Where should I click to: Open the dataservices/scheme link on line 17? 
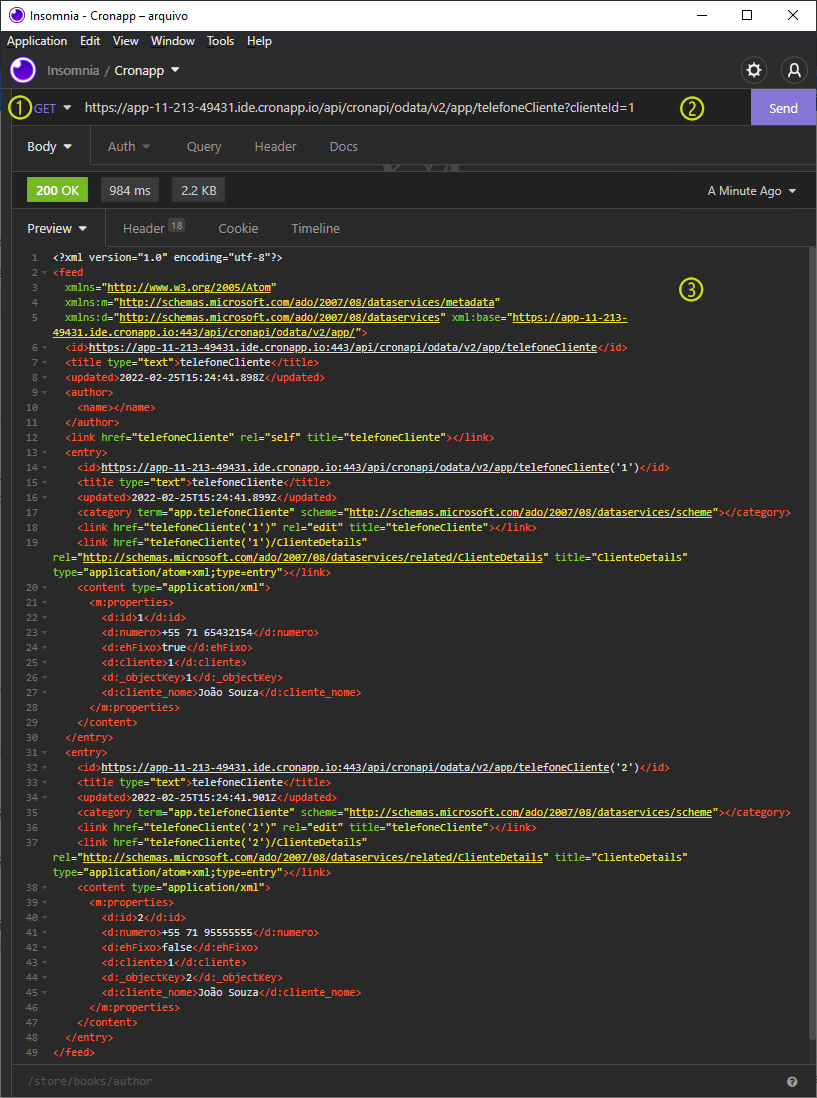(x=531, y=513)
